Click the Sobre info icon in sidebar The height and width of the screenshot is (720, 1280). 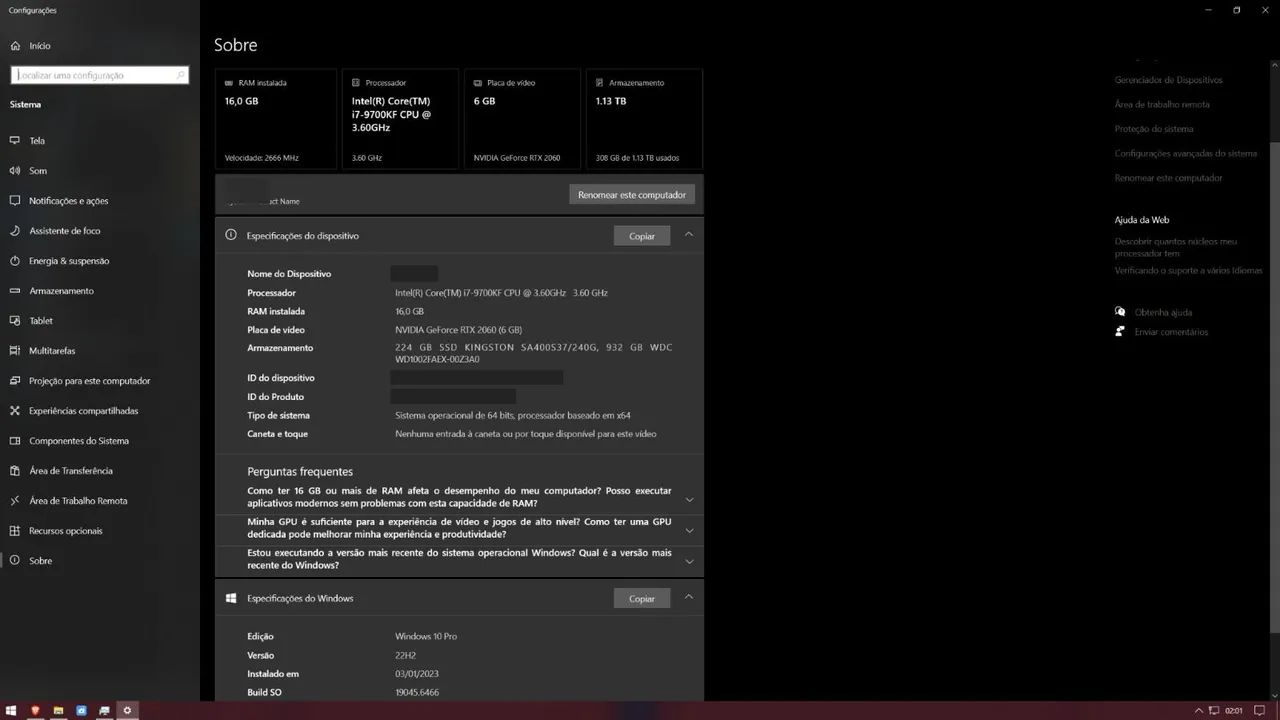point(15,561)
